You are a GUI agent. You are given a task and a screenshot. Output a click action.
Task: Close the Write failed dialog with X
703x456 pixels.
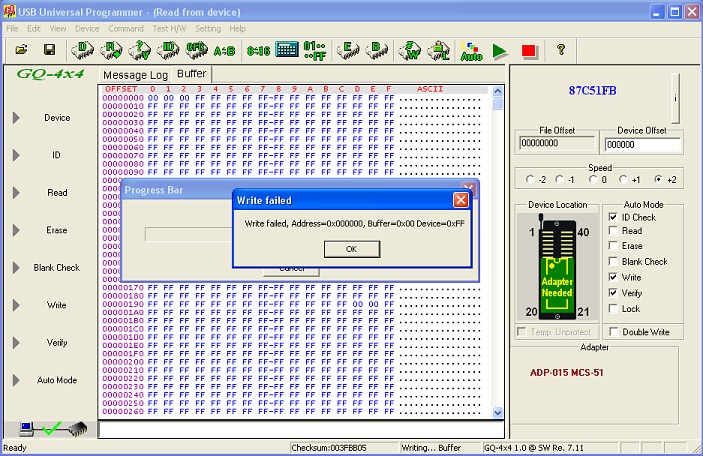461,200
